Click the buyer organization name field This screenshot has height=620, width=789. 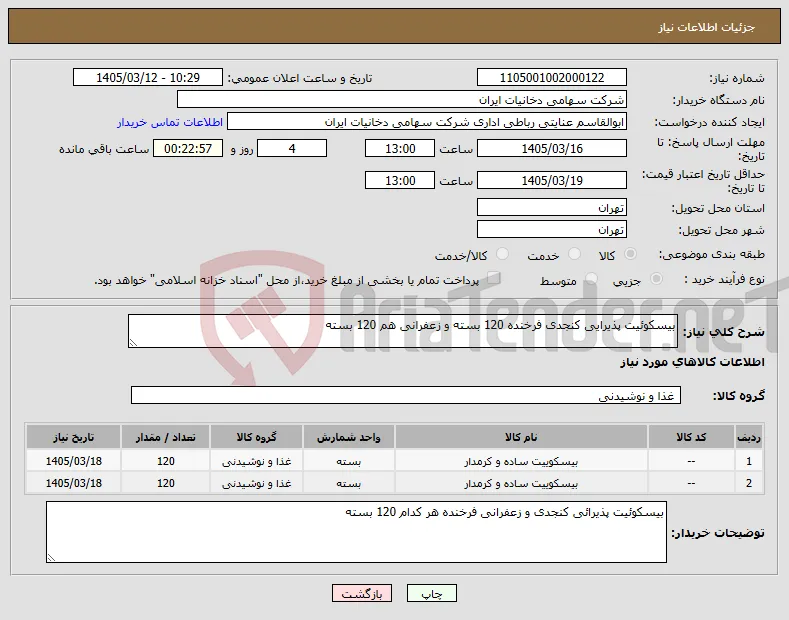[402, 100]
